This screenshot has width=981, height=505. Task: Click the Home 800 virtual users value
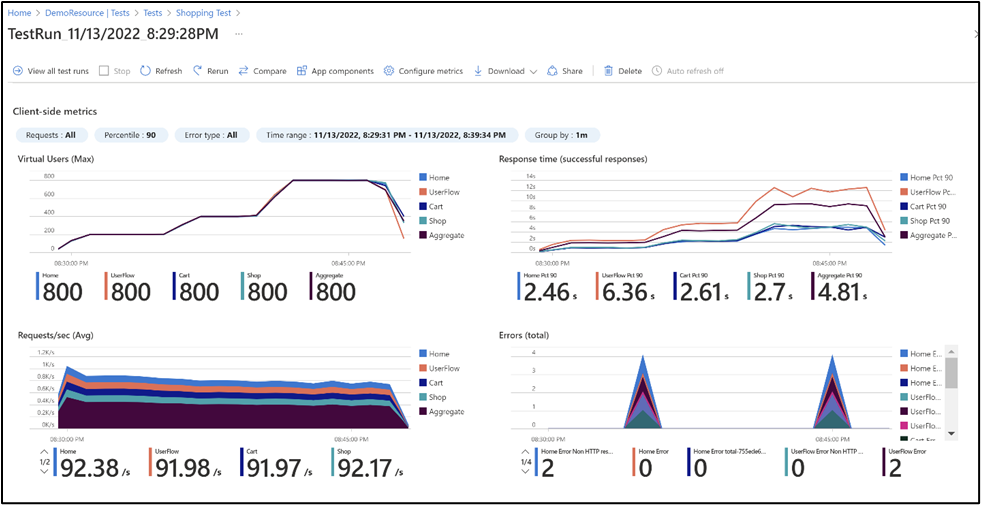coord(62,292)
